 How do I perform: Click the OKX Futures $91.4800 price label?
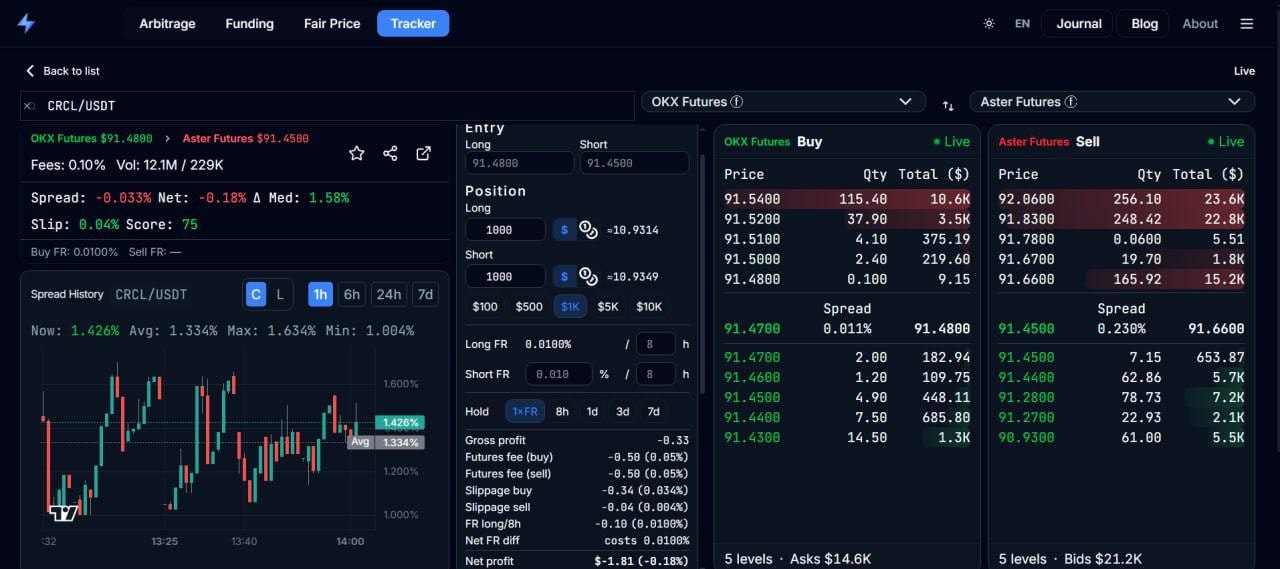(x=92, y=139)
